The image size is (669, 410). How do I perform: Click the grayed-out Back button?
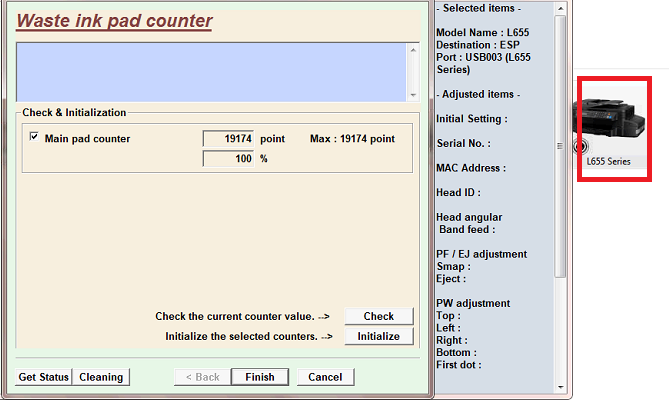[x=199, y=377]
